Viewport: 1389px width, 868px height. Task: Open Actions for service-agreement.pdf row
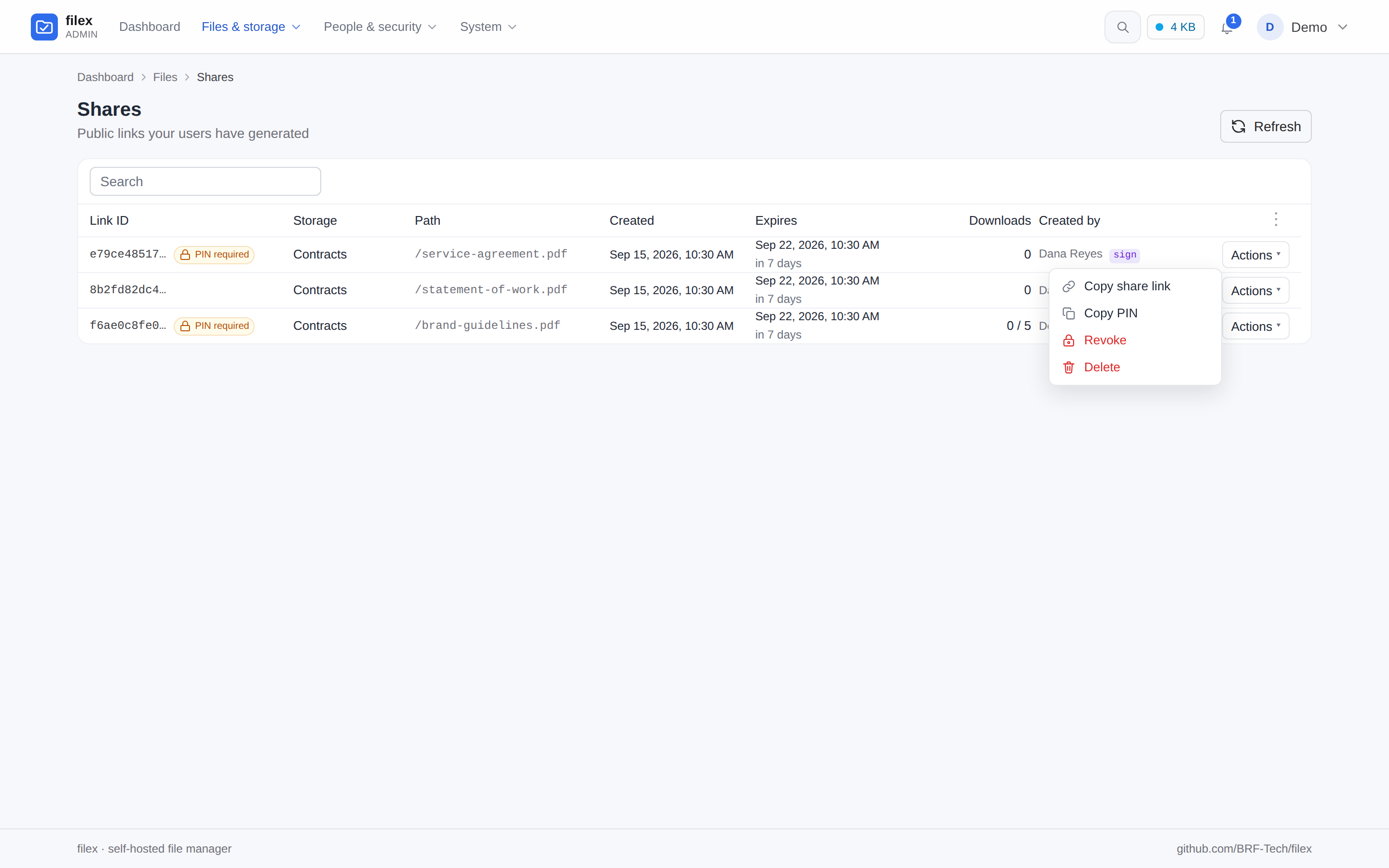[1255, 255]
